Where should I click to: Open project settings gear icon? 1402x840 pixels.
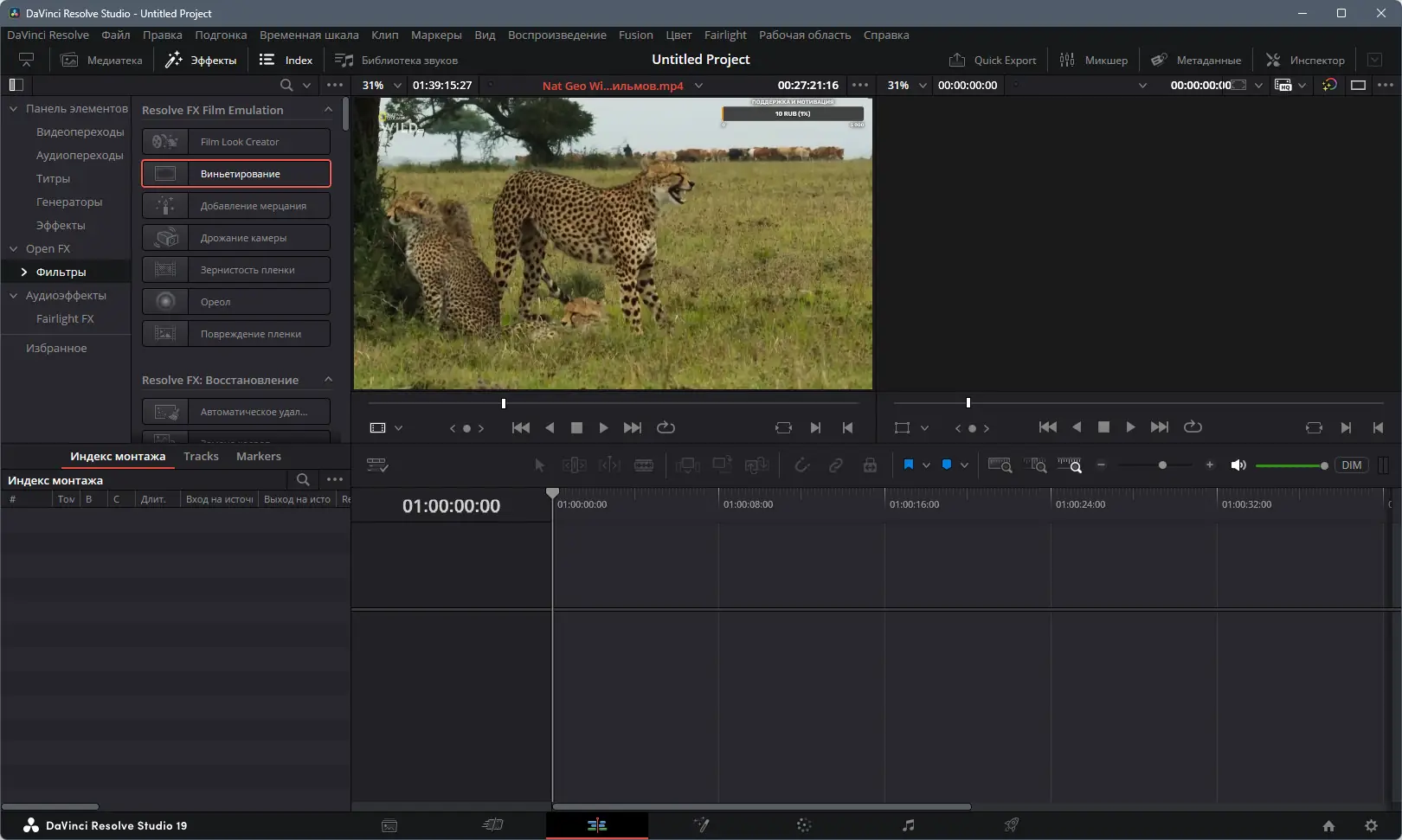tap(1371, 826)
